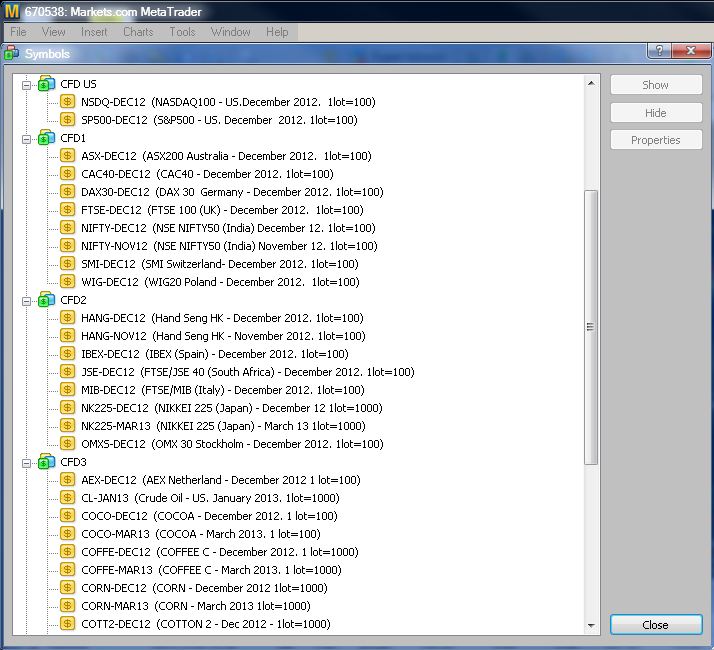Click the DAX30-DEC12 Germany description text
This screenshot has height=650, width=714.
(270, 192)
